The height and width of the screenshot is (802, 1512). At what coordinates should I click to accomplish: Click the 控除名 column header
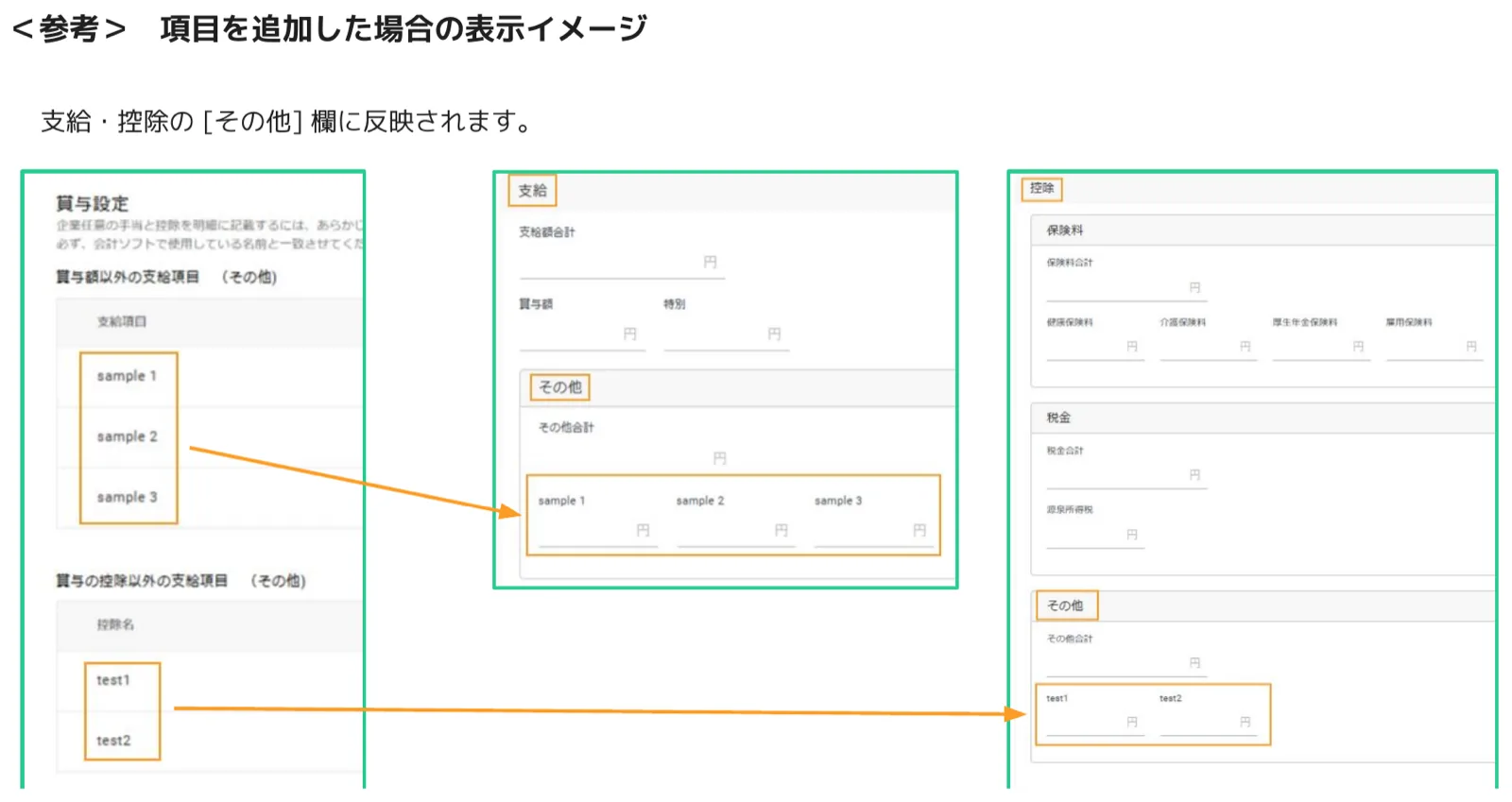[115, 625]
